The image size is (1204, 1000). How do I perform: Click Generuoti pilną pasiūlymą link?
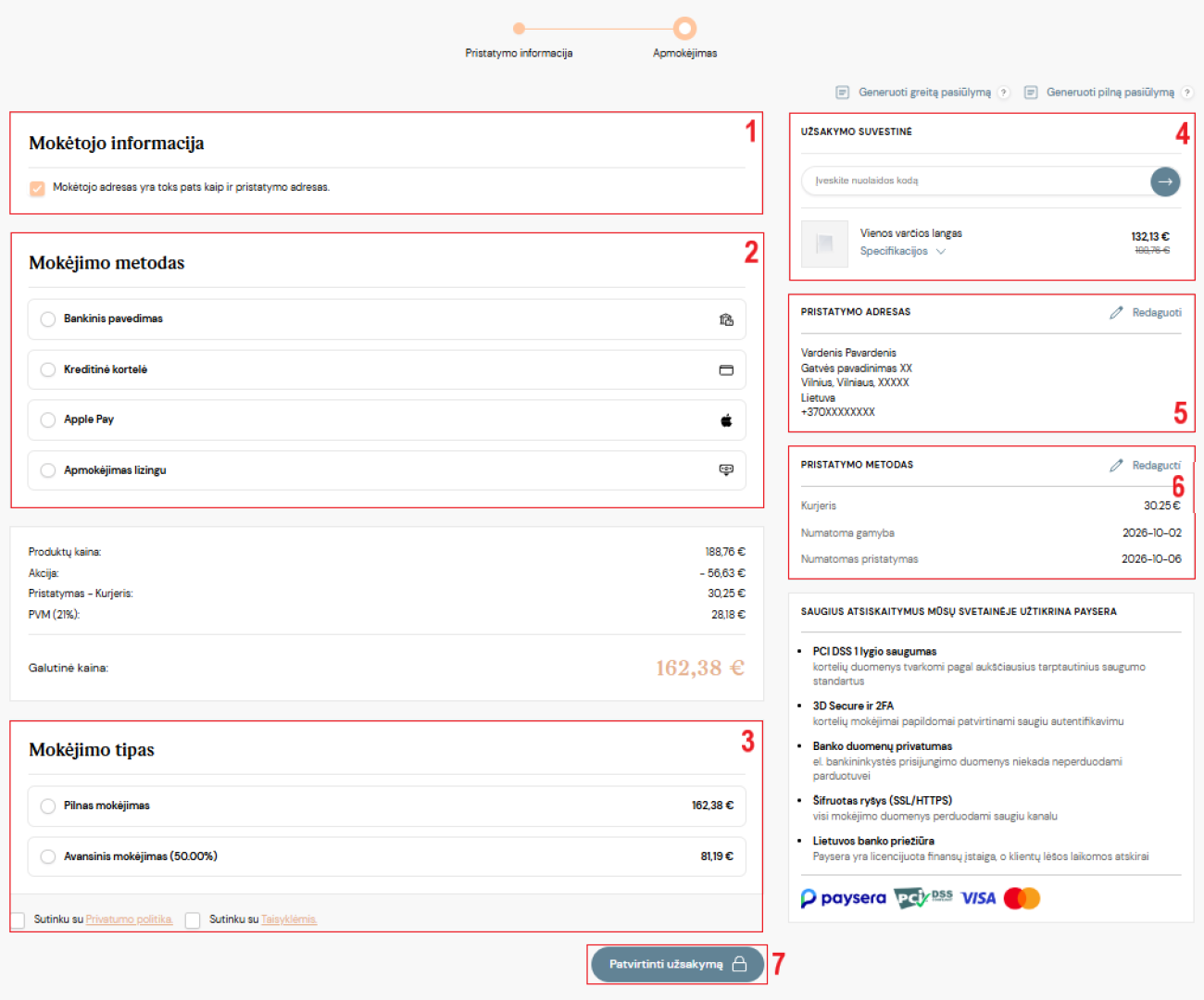[1110, 93]
